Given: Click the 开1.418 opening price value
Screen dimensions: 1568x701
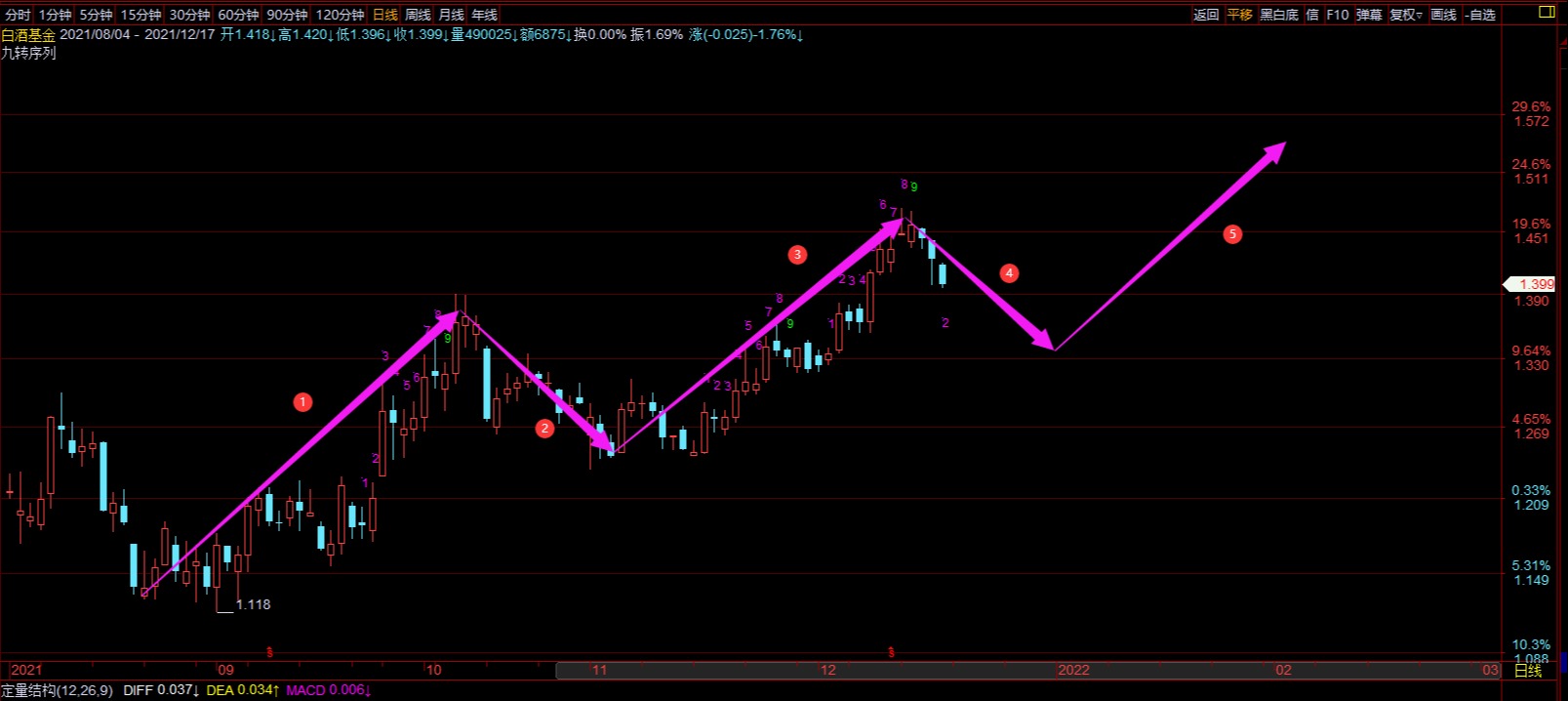Looking at the screenshot, I should pyautogui.click(x=248, y=35).
